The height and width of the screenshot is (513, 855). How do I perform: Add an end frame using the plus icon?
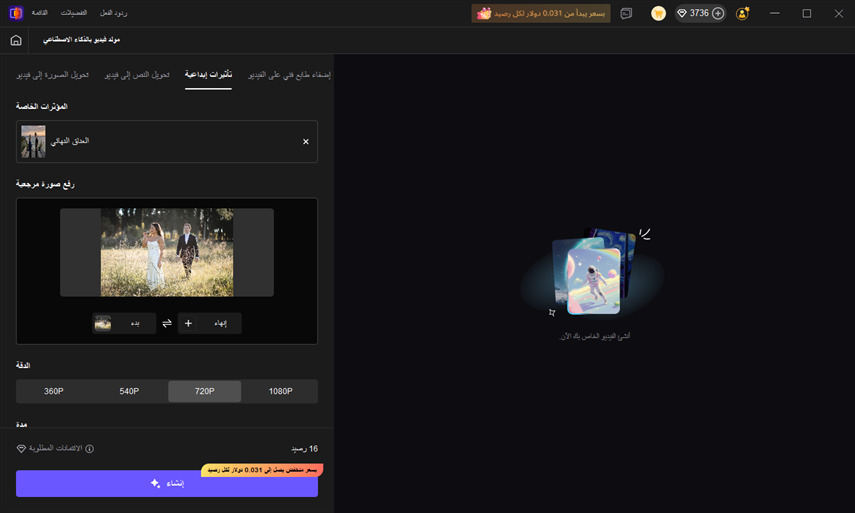pyautogui.click(x=188, y=323)
